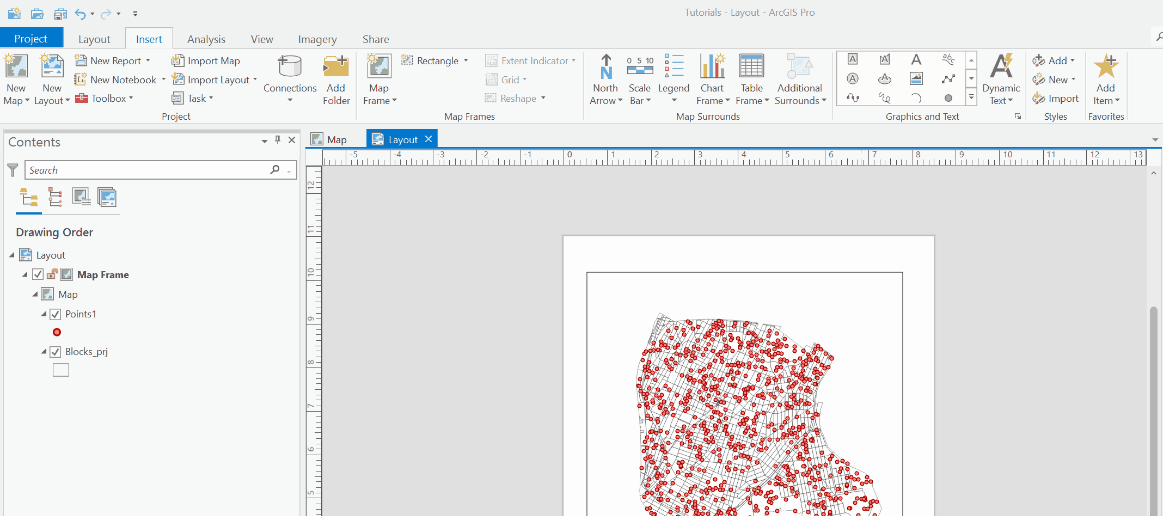Switch to the Analysis ribbon tab
The image size is (1163, 516).
pyautogui.click(x=206, y=39)
